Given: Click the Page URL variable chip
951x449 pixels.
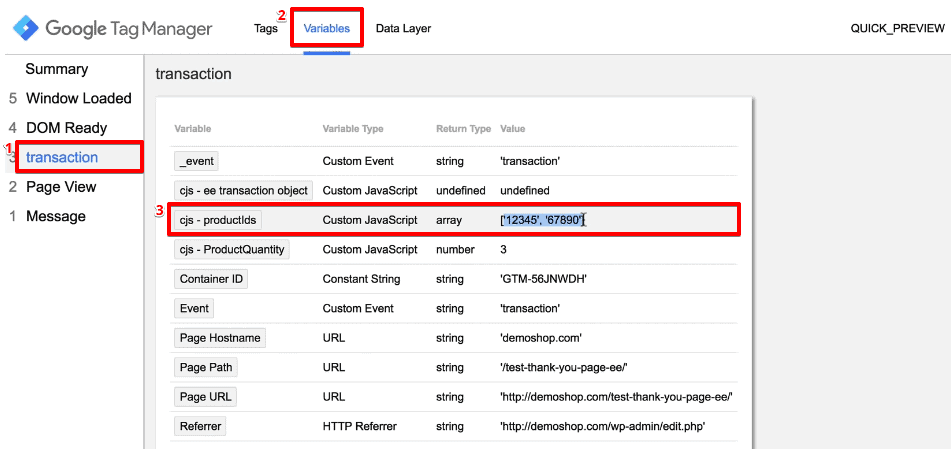Looking at the screenshot, I should [205, 397].
